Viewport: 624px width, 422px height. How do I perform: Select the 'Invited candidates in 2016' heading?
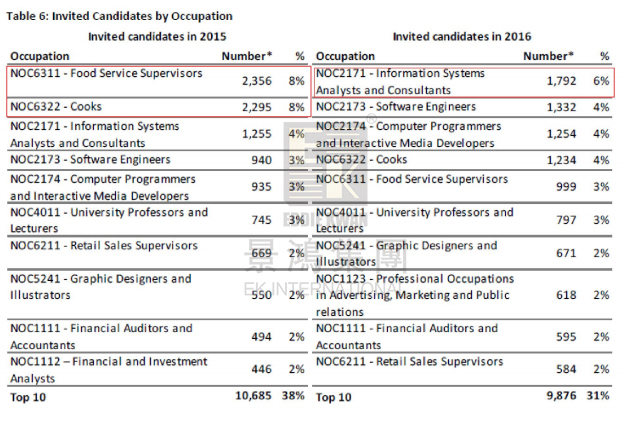[462, 37]
